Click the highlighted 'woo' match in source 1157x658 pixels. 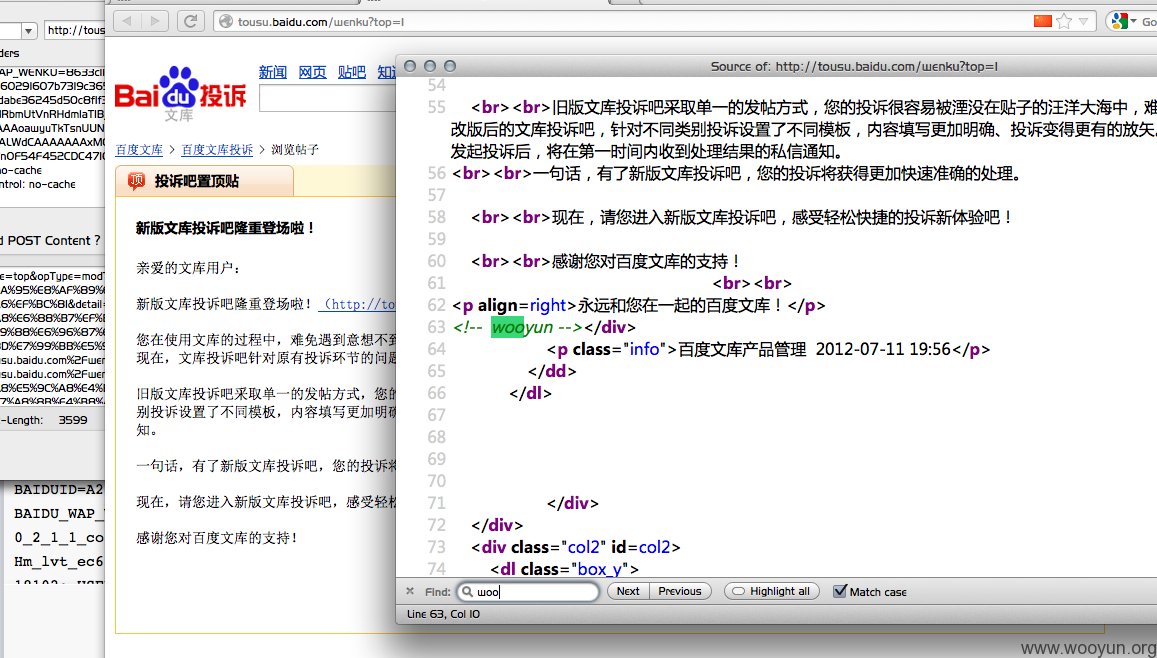(507, 327)
